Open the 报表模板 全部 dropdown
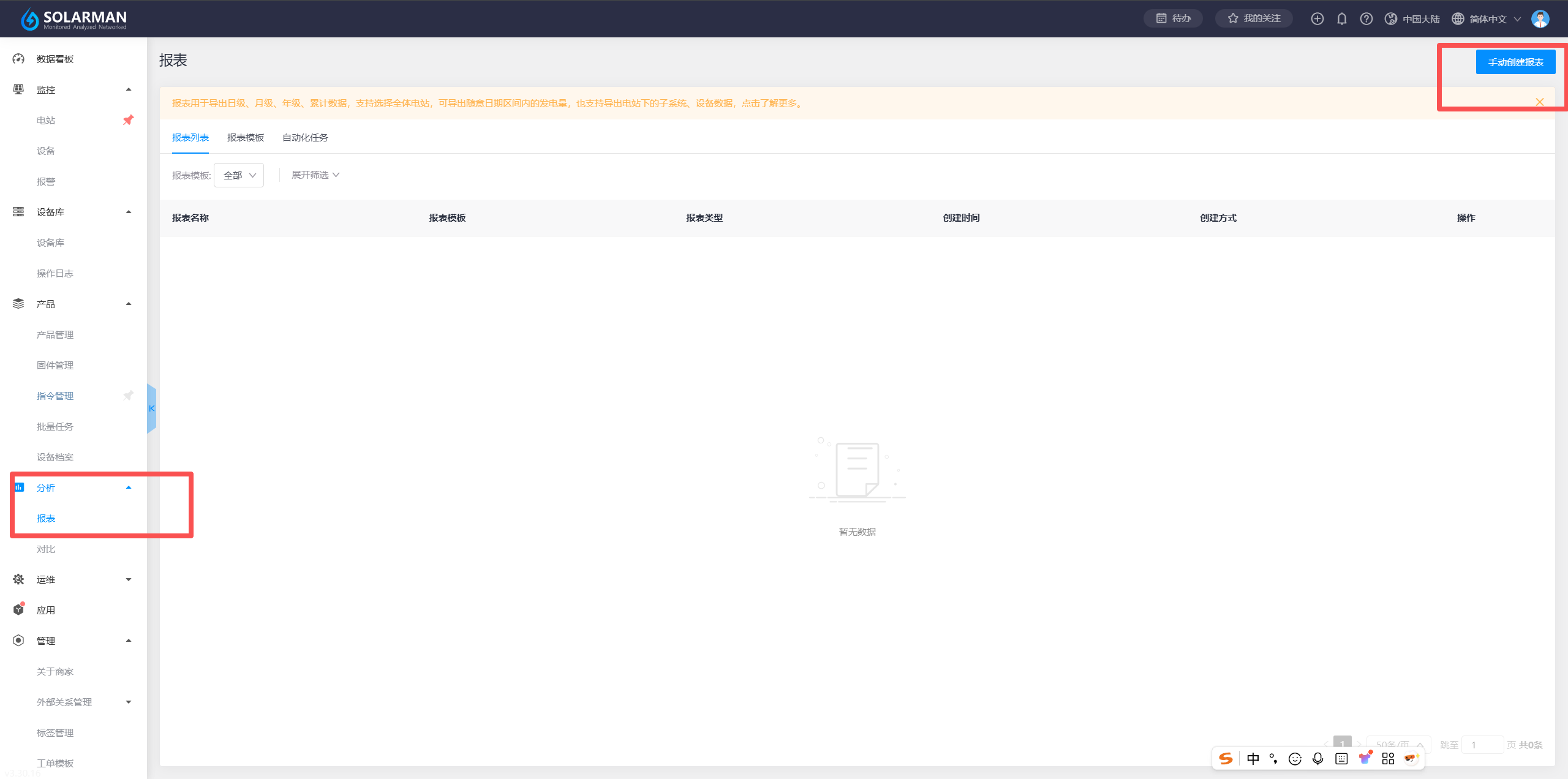1568x779 pixels. pyautogui.click(x=239, y=175)
